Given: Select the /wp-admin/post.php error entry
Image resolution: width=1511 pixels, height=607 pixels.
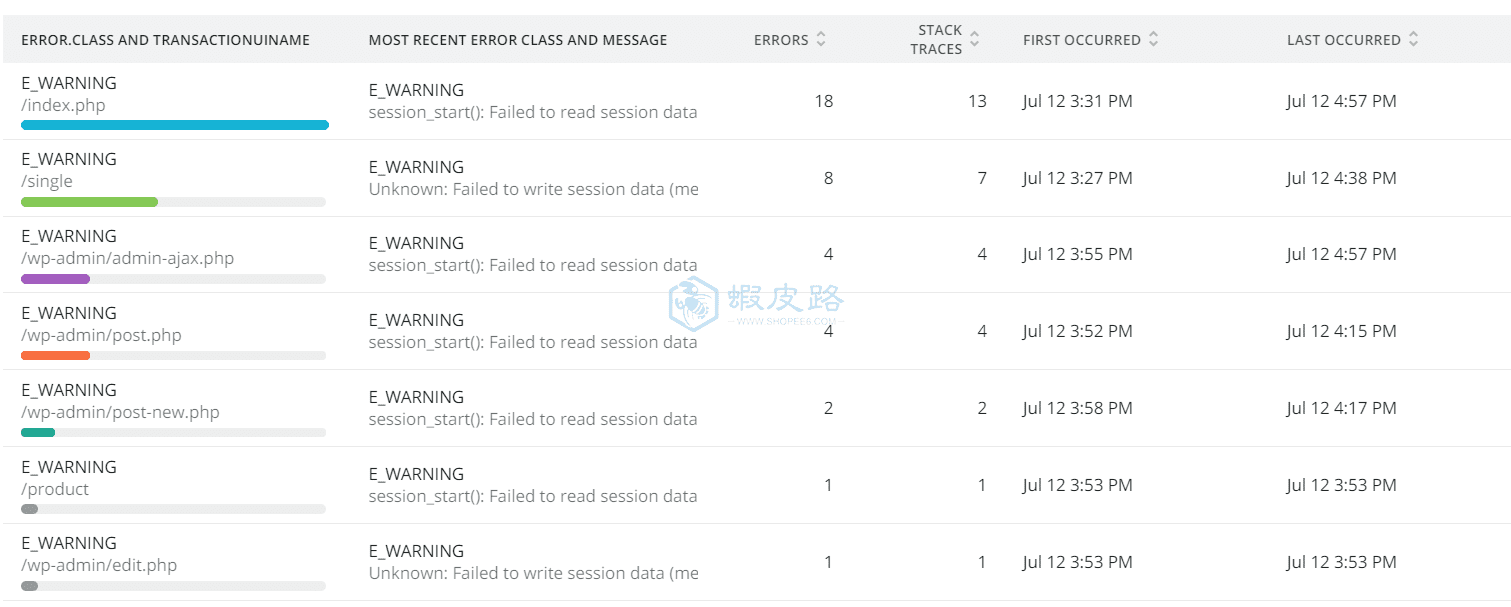Looking at the screenshot, I should [755, 332].
